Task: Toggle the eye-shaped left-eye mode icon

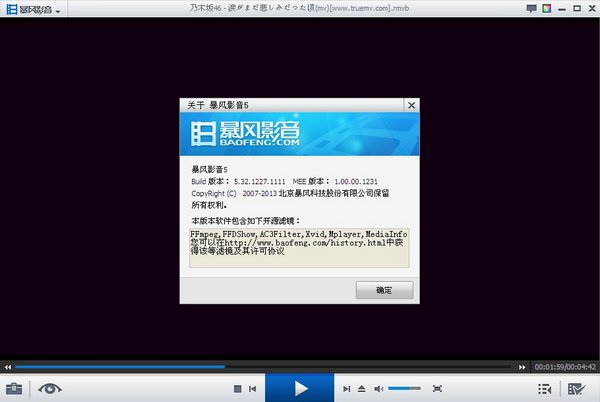Action: 50,389
